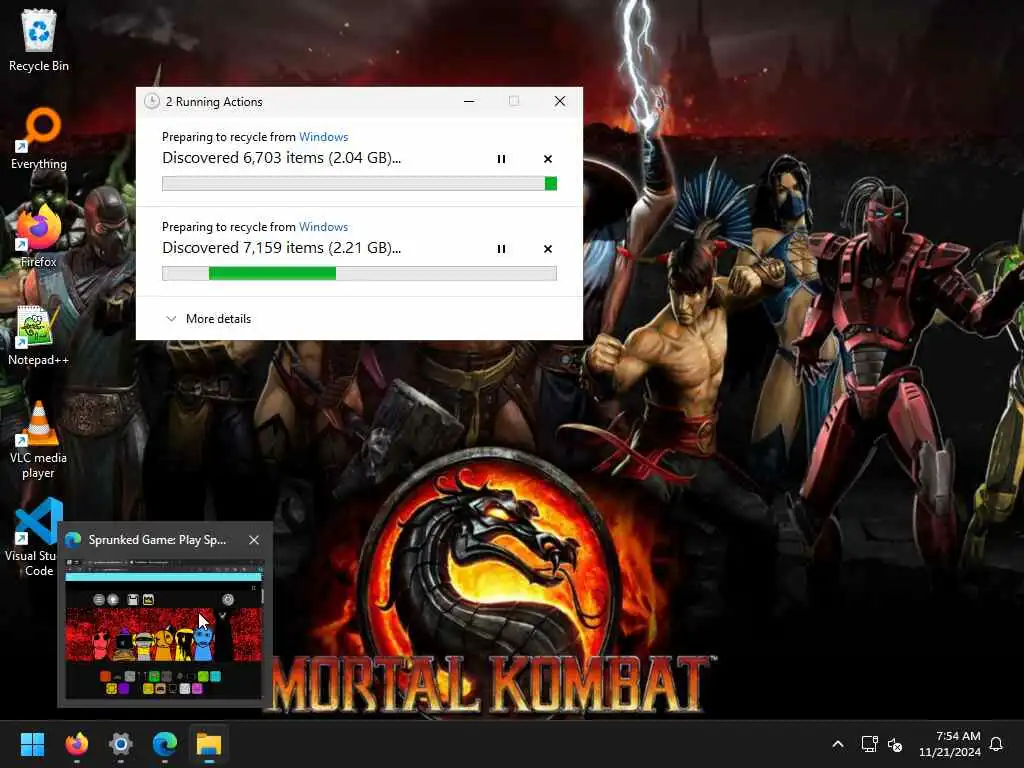Close the Sprunked Game preview thumbnail
The width and height of the screenshot is (1024, 768).
click(x=254, y=540)
